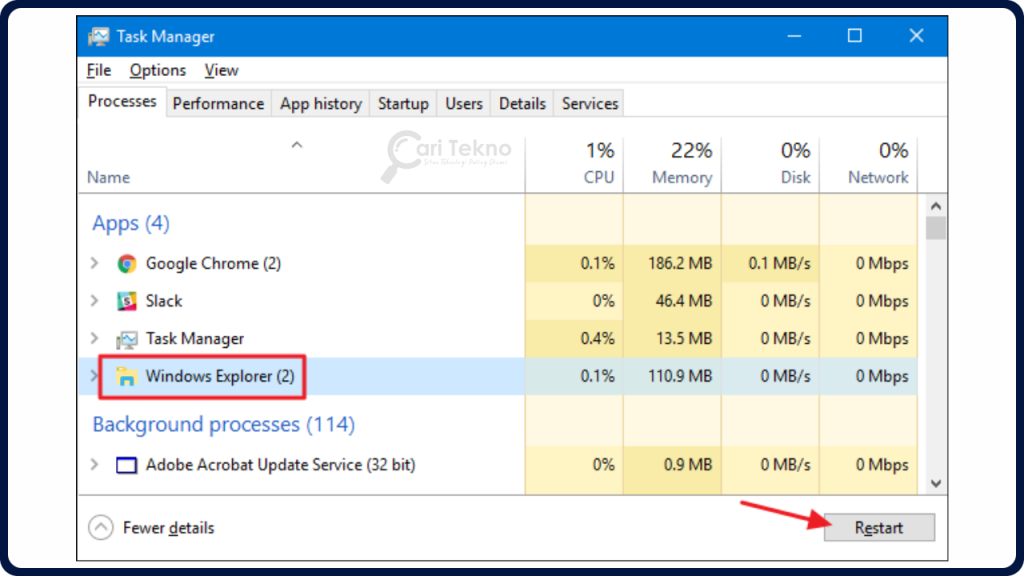Click the Task Manager title bar icon
This screenshot has width=1024, height=576.
[99, 35]
